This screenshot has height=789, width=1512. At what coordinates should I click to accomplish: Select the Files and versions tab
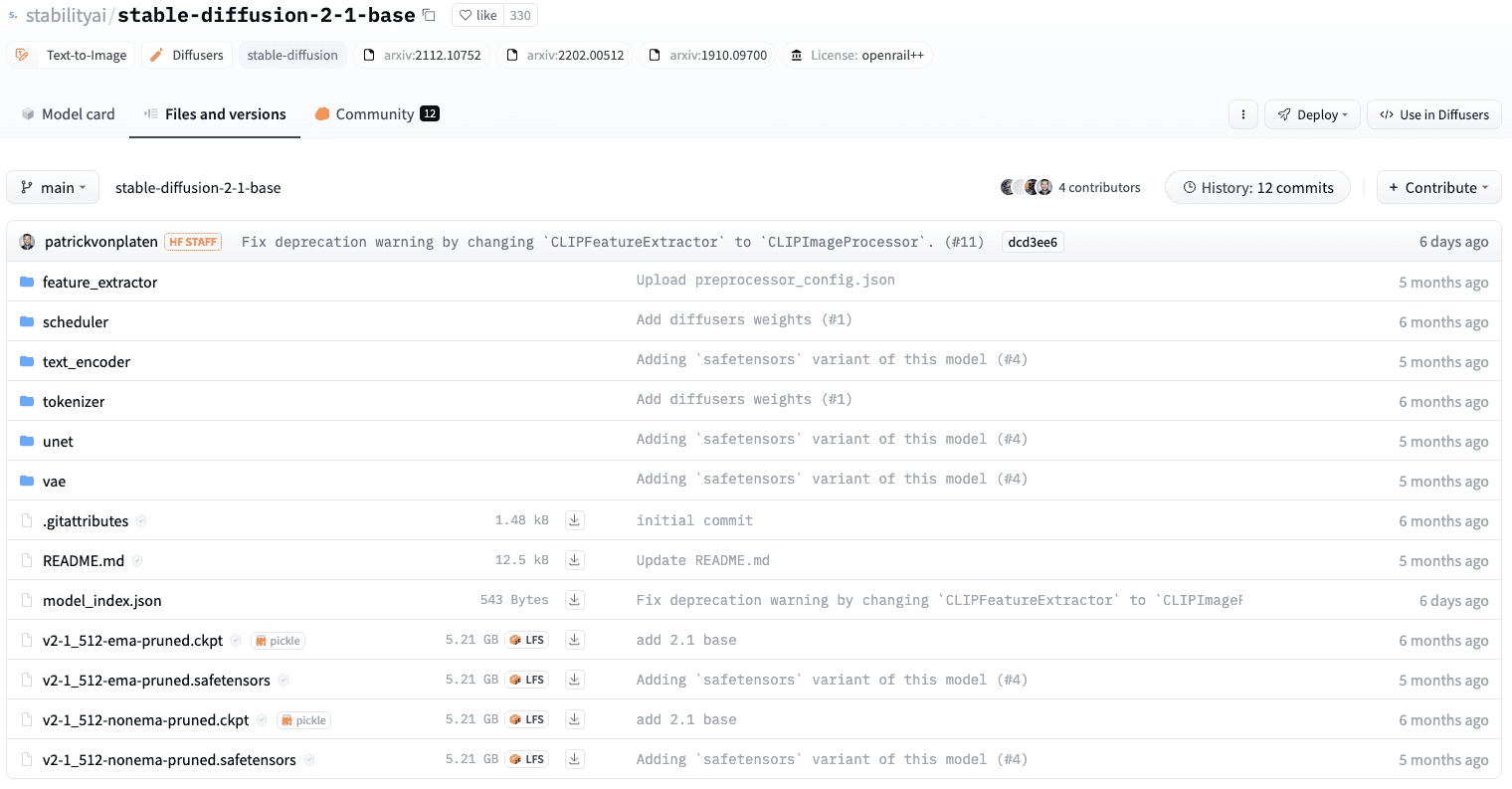(x=215, y=114)
